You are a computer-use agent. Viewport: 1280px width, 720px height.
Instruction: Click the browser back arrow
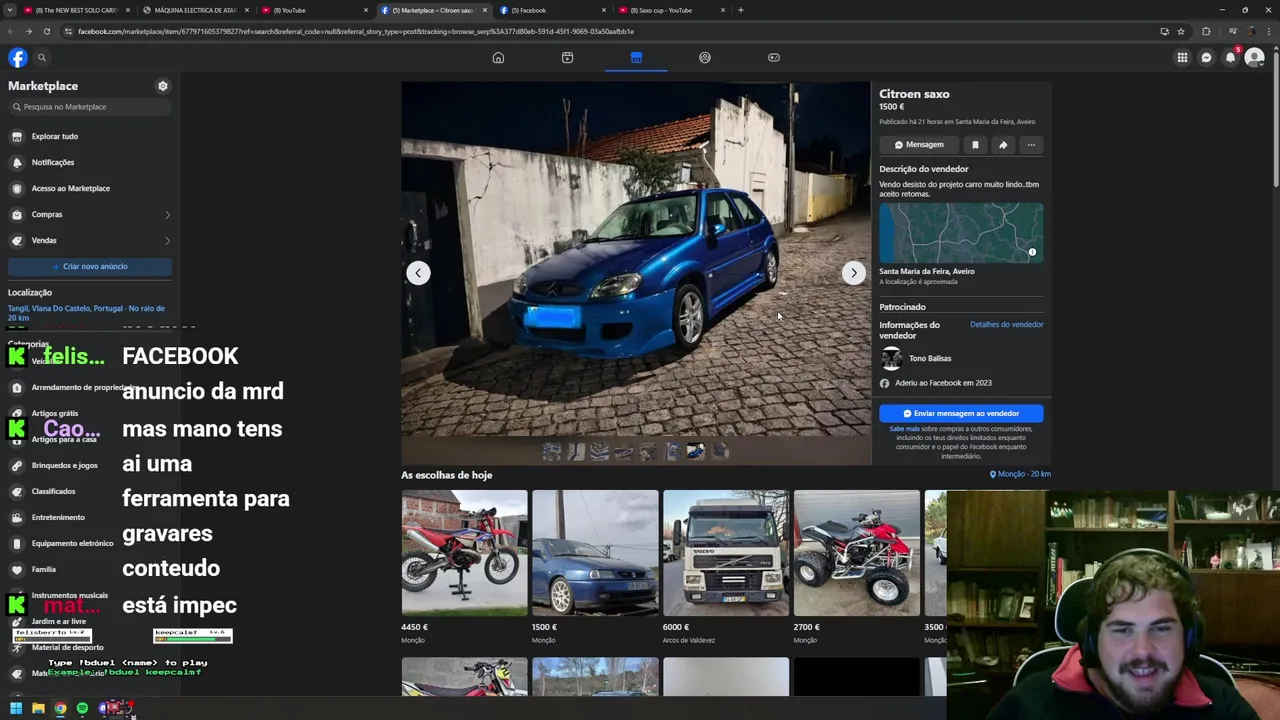pos(10,31)
